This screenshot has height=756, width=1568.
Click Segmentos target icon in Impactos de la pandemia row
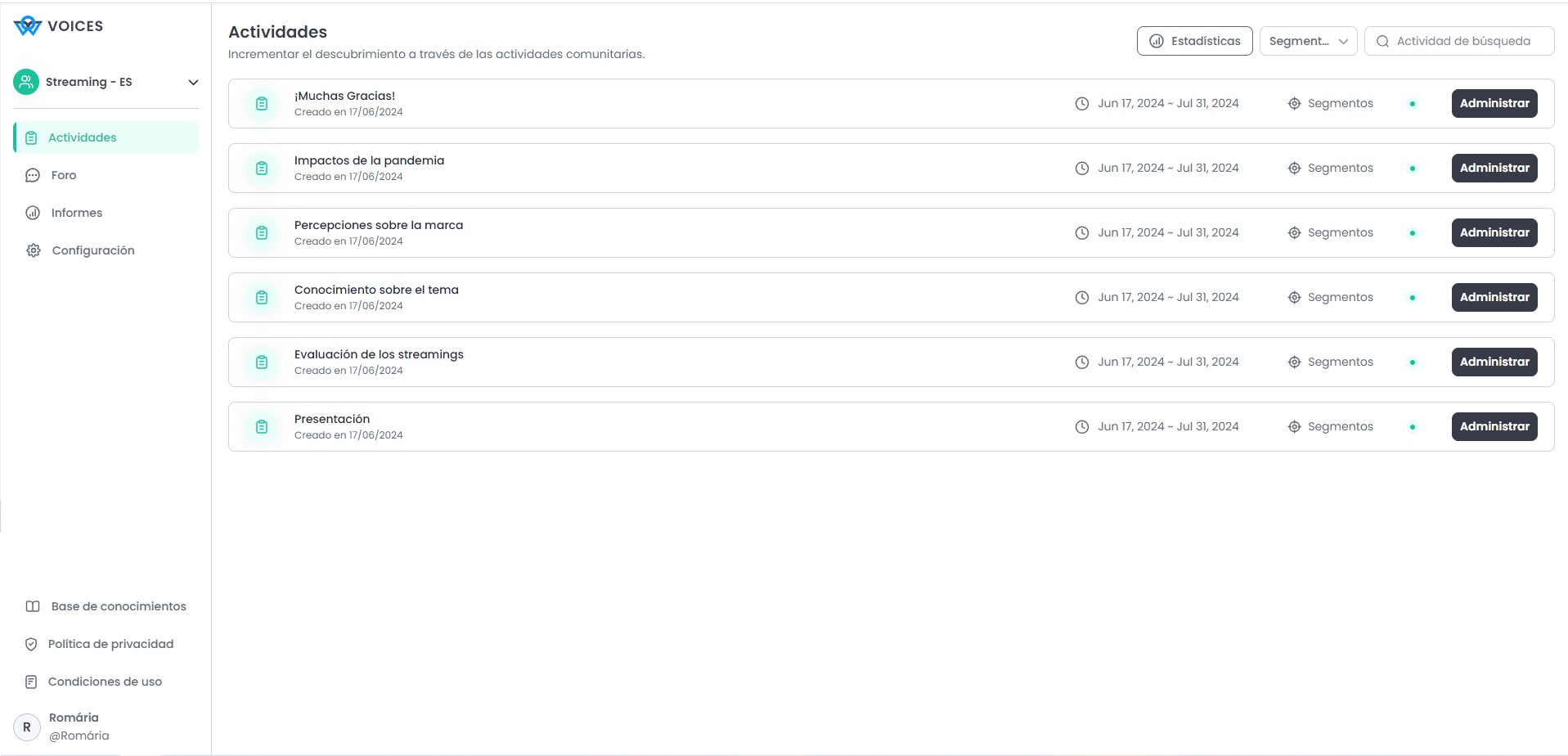1294,169
